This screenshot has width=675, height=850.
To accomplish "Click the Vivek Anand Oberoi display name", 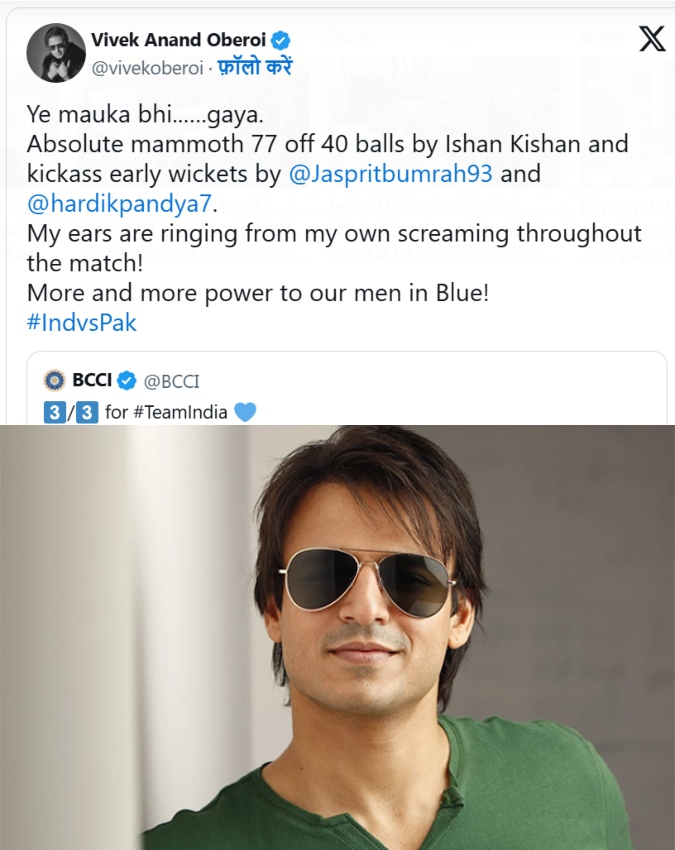I will click(178, 40).
